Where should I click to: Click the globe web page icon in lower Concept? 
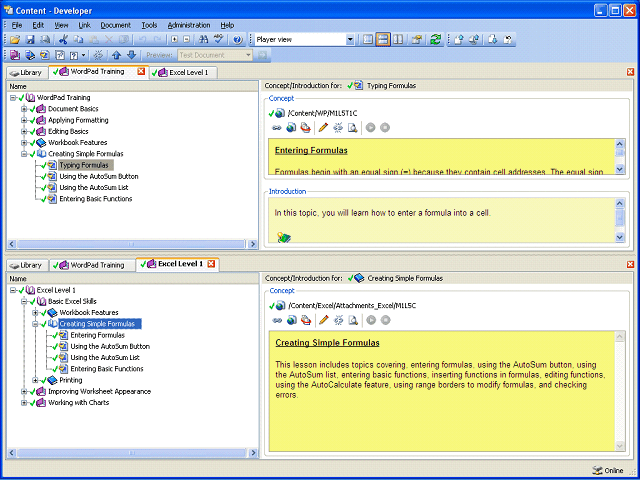[291, 320]
